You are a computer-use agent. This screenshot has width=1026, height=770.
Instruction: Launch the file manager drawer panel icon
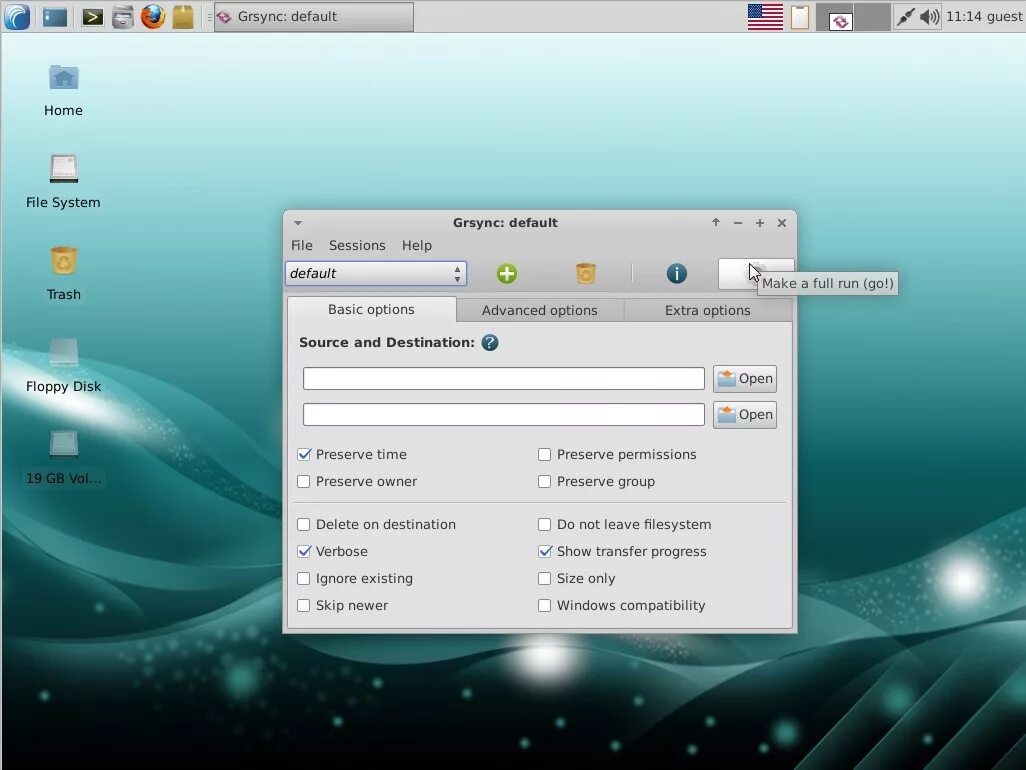point(122,16)
